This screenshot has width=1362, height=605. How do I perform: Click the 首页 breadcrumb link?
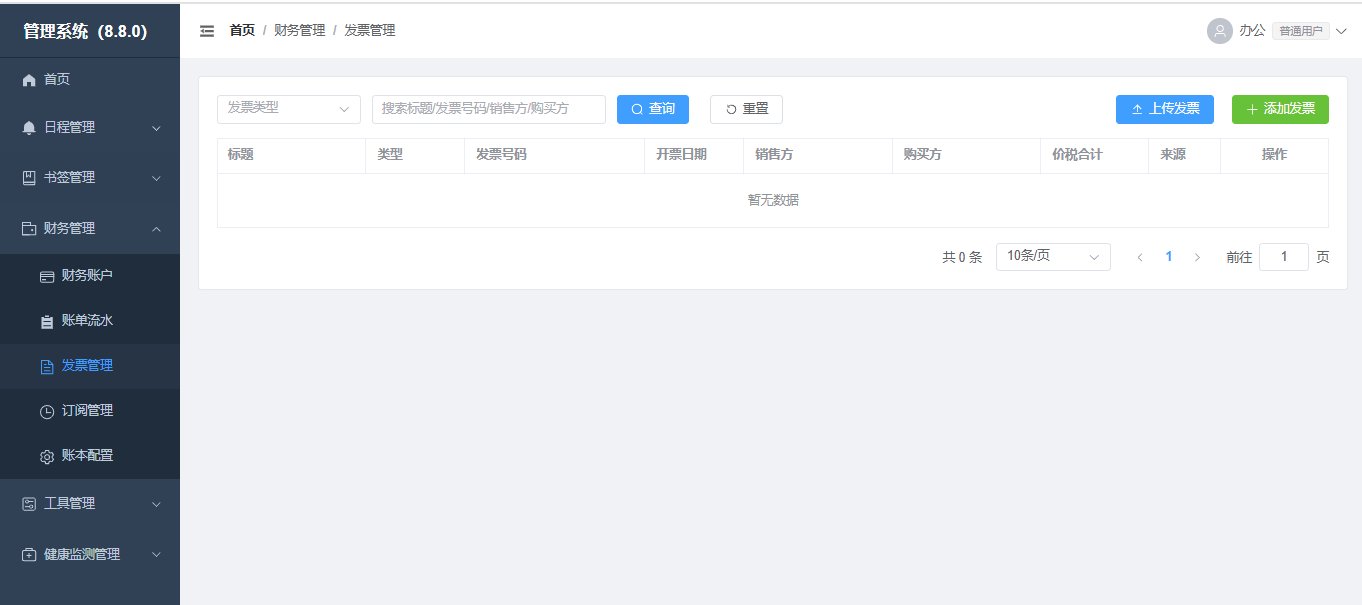(x=242, y=31)
